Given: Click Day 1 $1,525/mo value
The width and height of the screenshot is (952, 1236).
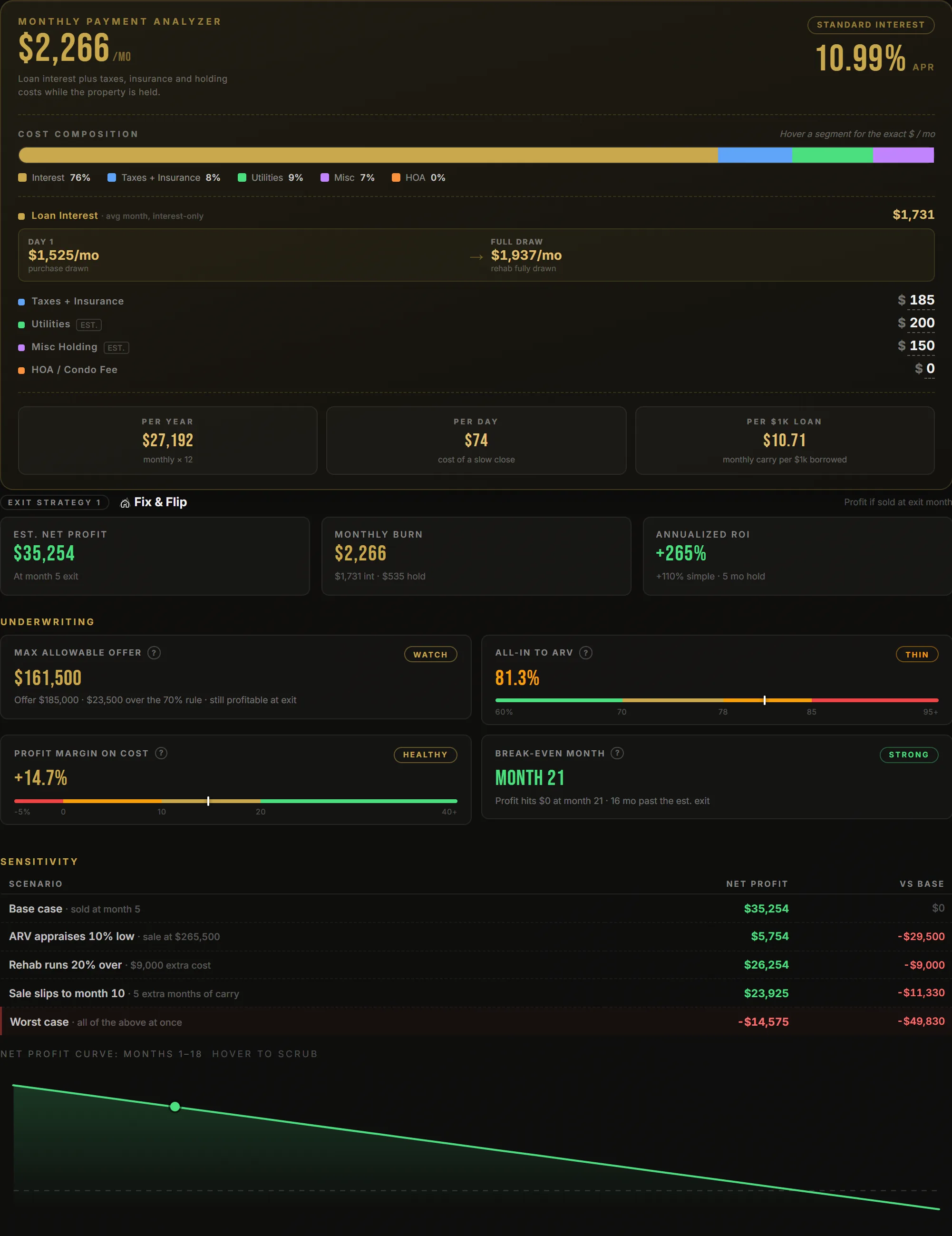Looking at the screenshot, I should coord(64,255).
